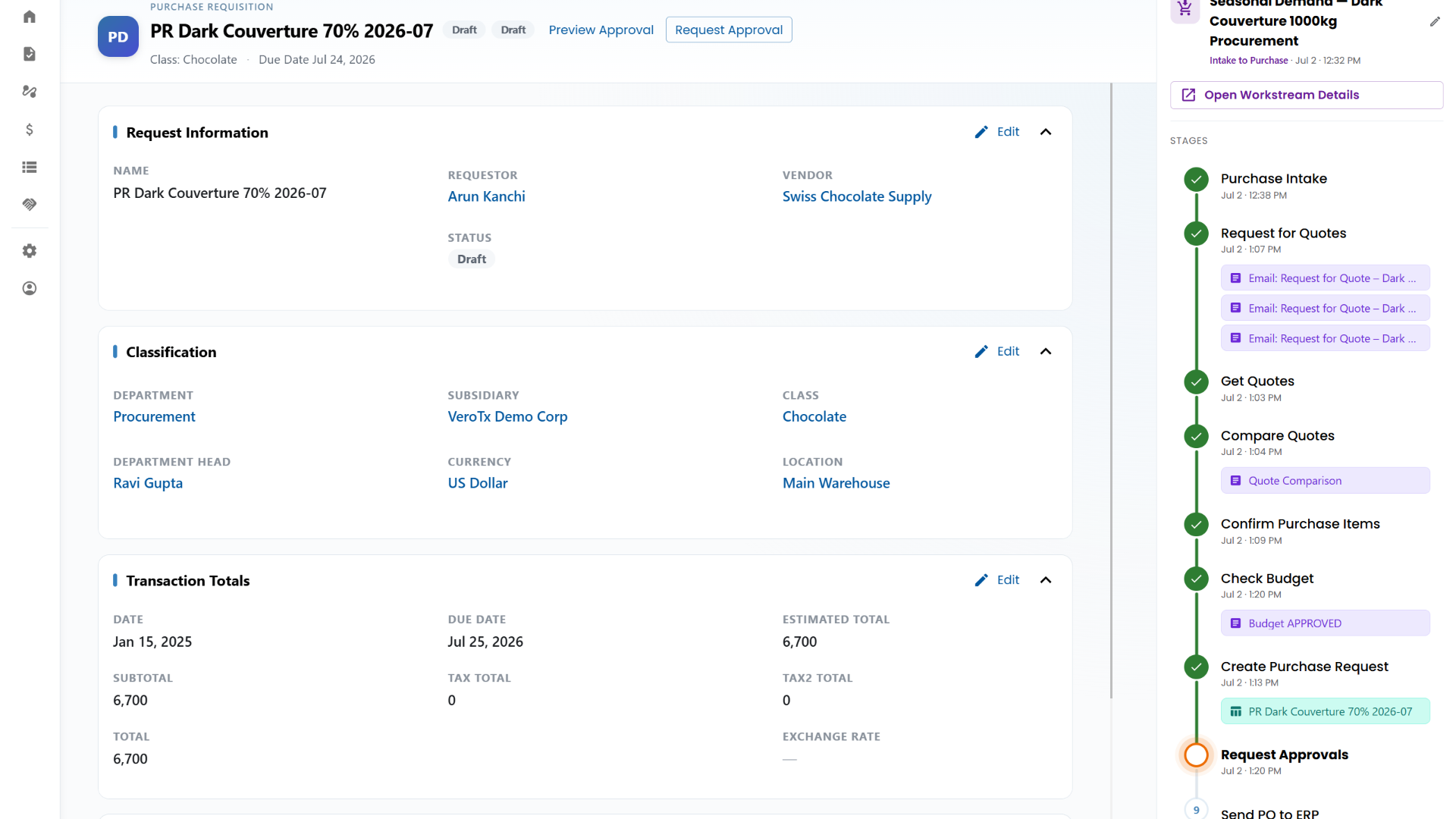Screen dimensions: 1456x819
Task: Open the first Email: Request for Quote item
Action: tap(1325, 278)
